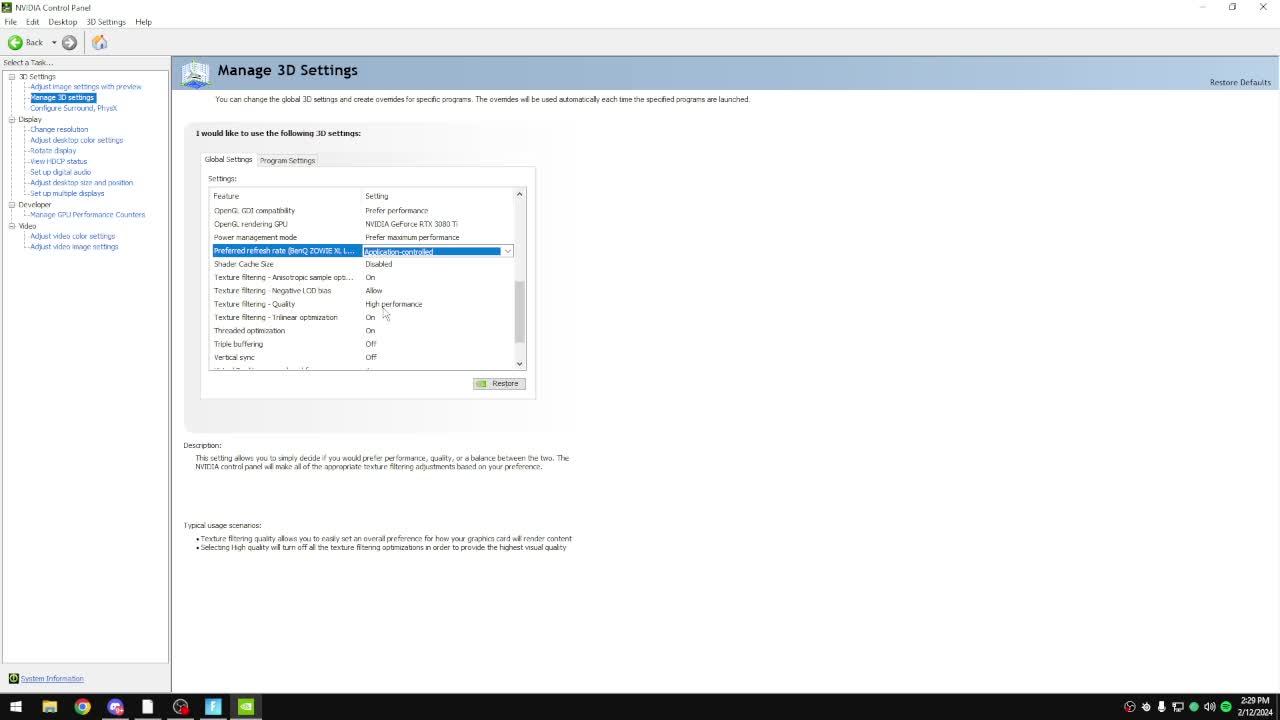Image resolution: width=1280 pixels, height=720 pixels.
Task: Click the Setting column header
Action: pos(437,196)
